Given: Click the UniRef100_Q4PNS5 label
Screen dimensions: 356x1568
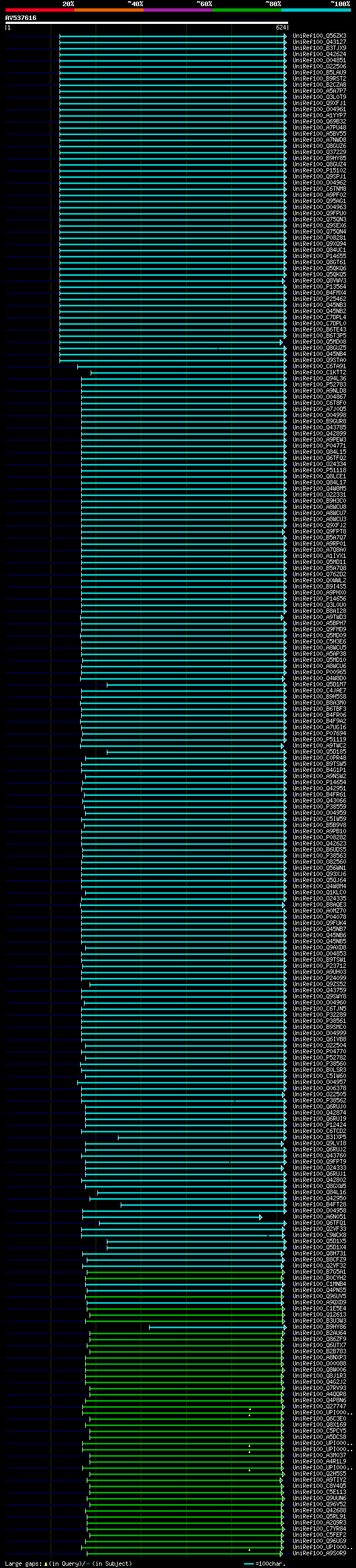Looking at the screenshot, I should [319, 1290].
